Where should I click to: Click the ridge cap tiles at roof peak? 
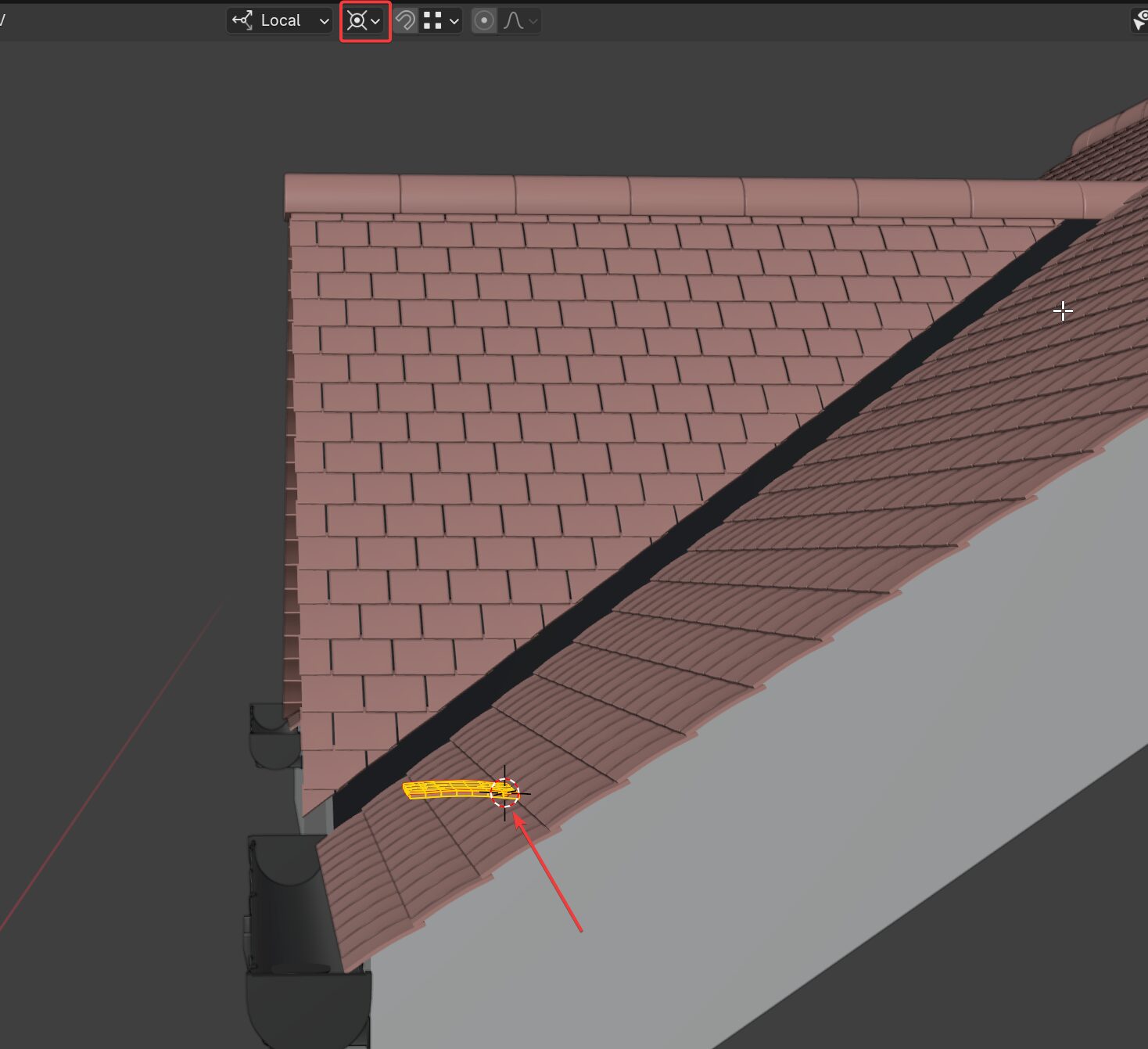coord(626,190)
